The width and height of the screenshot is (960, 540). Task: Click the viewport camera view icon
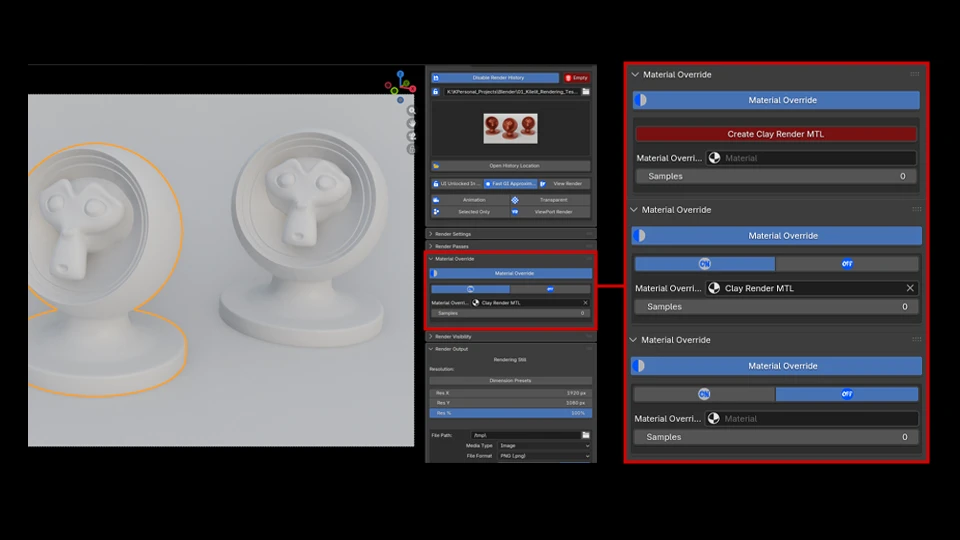pyautogui.click(x=411, y=137)
